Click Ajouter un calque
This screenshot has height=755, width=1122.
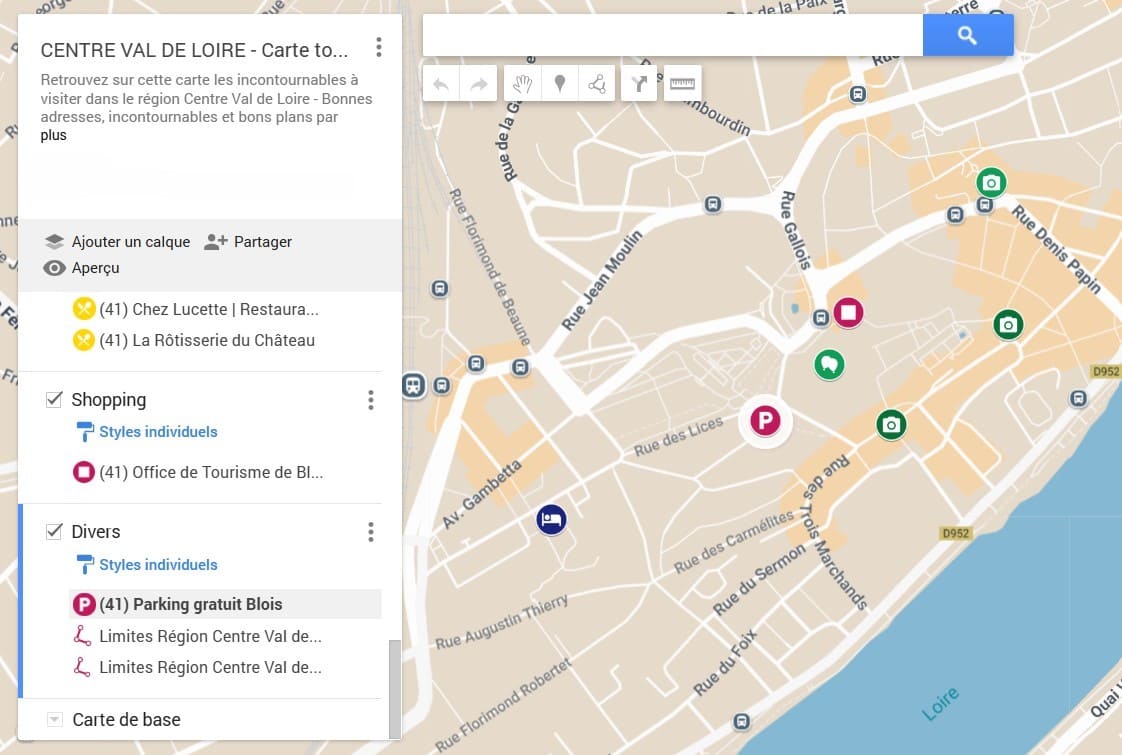pos(117,242)
